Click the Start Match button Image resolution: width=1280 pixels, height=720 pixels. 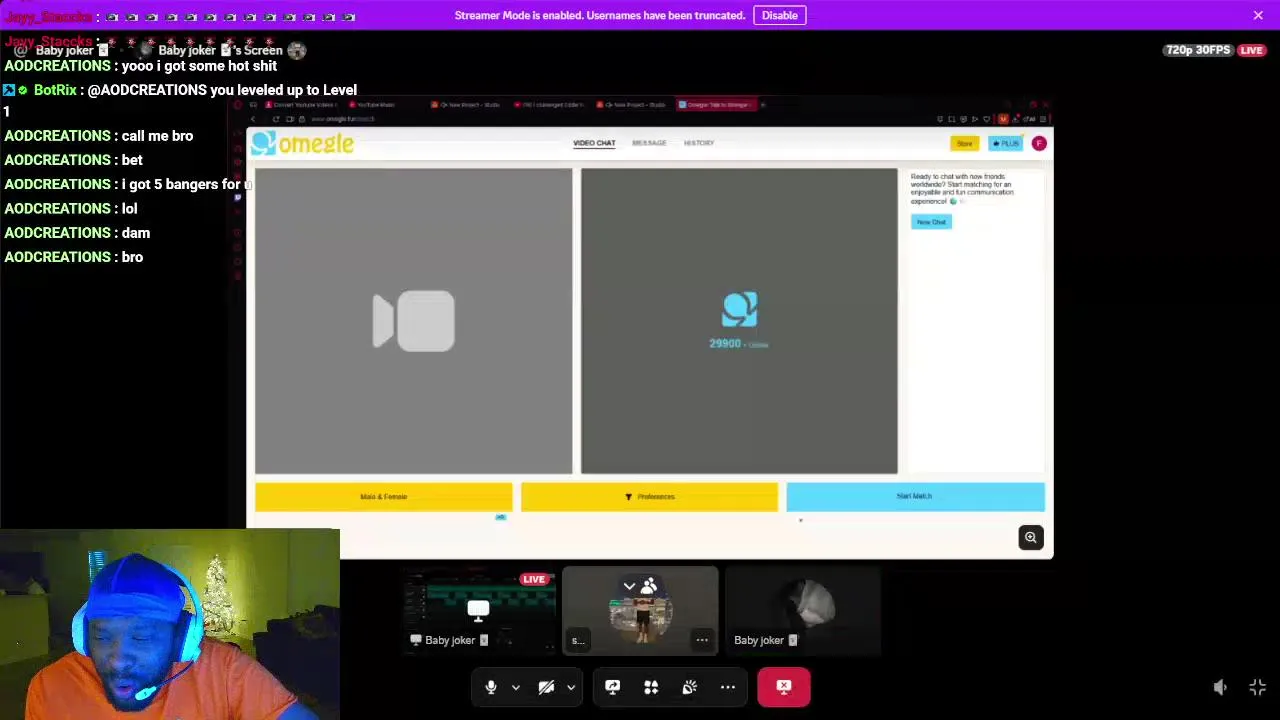point(915,496)
